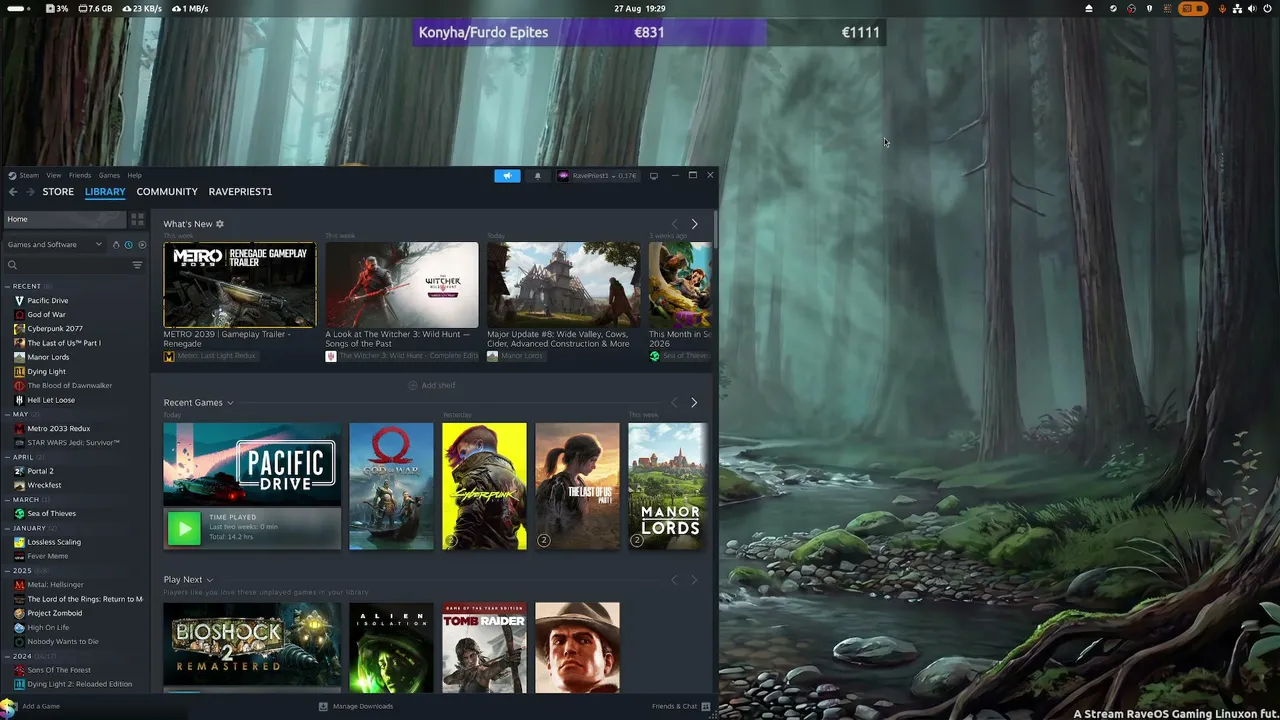Go forward with the right arrow
Viewport: 1280px width, 720px height.
point(30,191)
